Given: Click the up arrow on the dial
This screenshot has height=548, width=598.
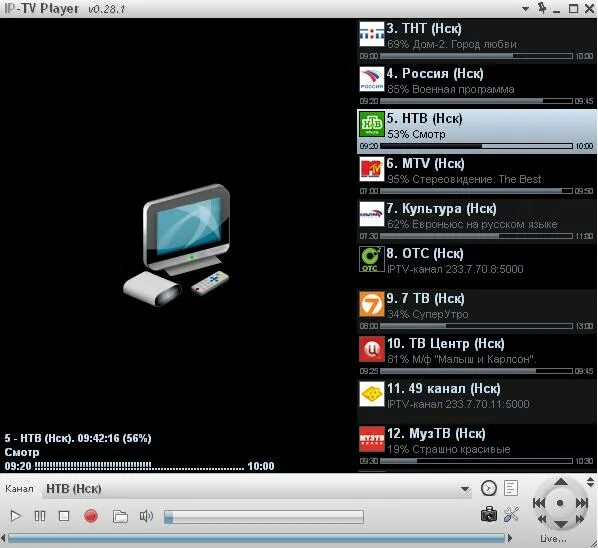Looking at the screenshot, I should click(560, 482).
